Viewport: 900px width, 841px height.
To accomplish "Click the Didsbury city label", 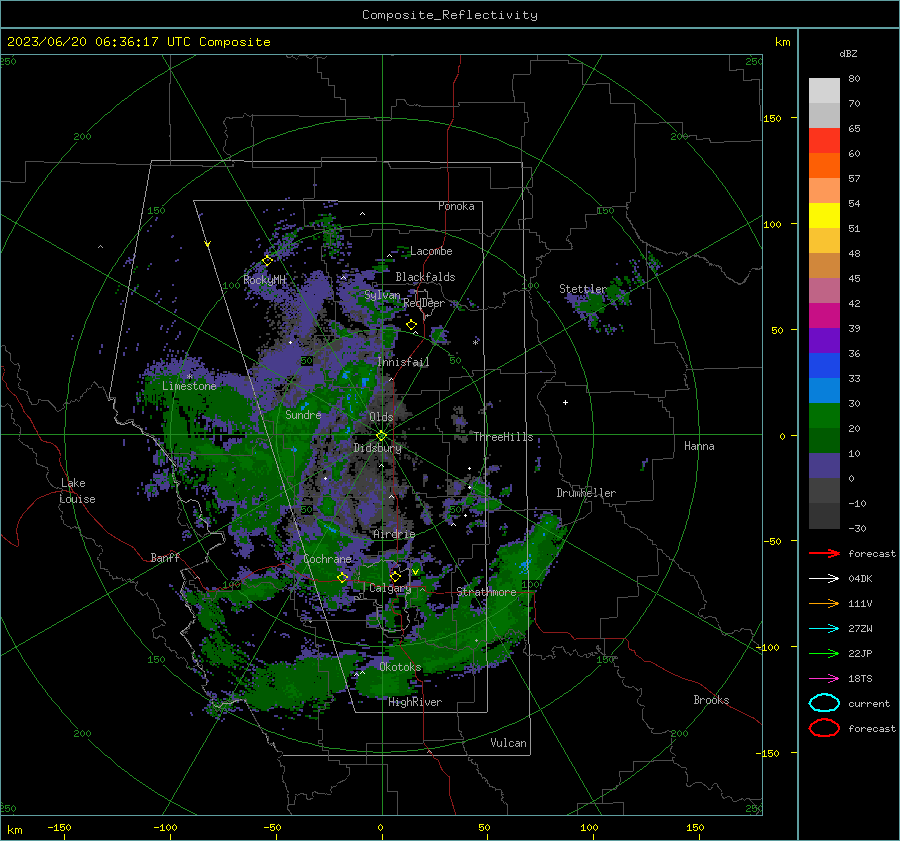I will click(377, 448).
